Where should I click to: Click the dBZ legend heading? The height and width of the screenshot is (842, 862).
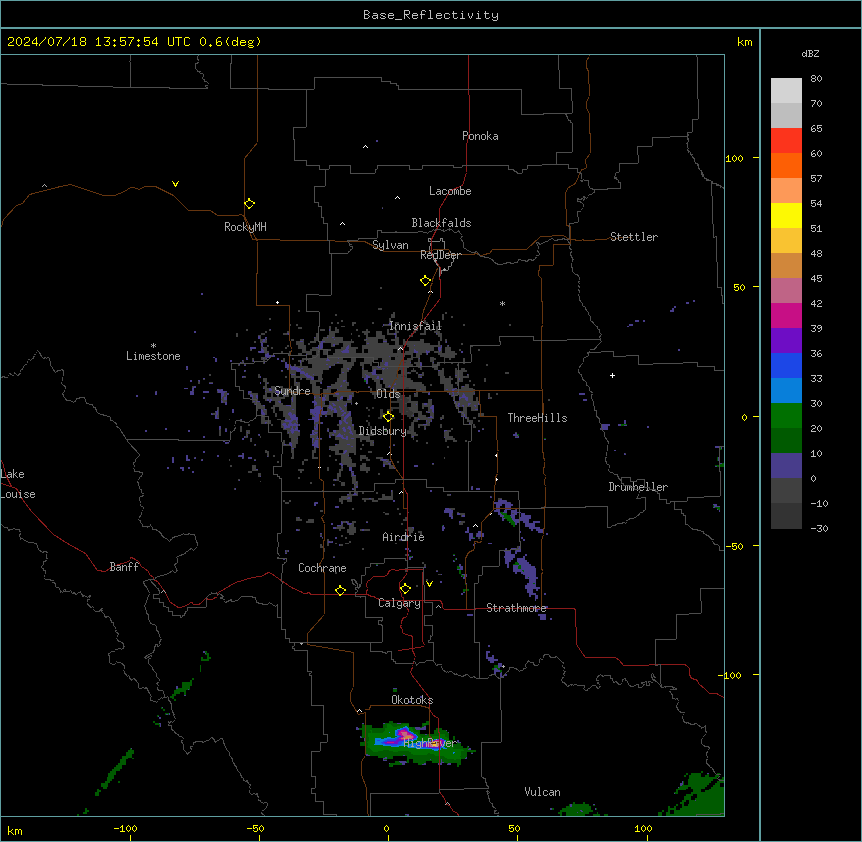point(810,53)
